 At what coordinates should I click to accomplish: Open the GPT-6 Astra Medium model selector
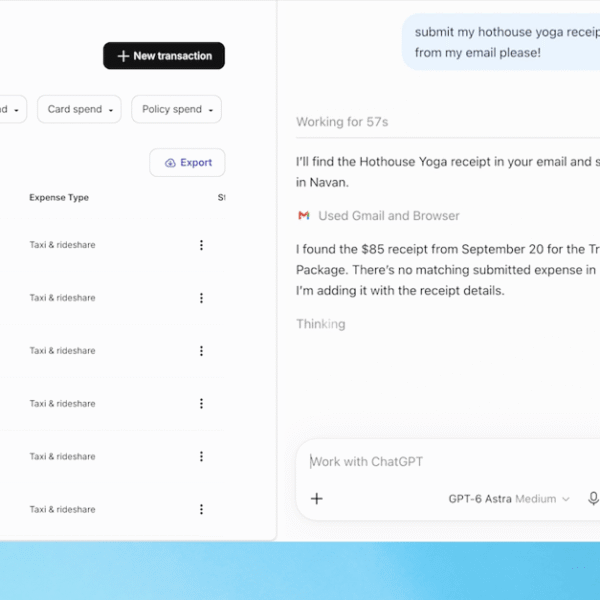click(x=509, y=499)
